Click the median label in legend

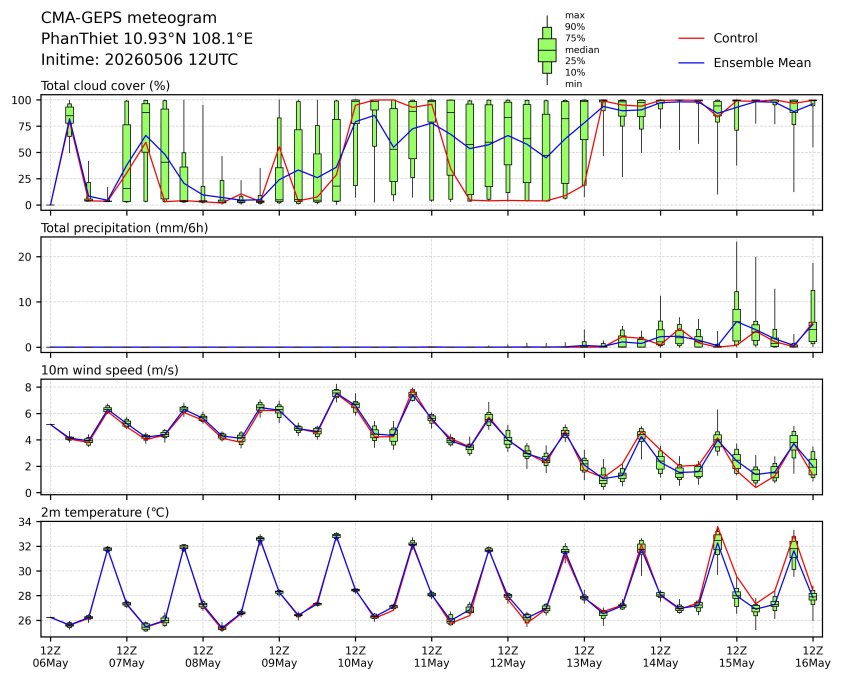click(582, 49)
